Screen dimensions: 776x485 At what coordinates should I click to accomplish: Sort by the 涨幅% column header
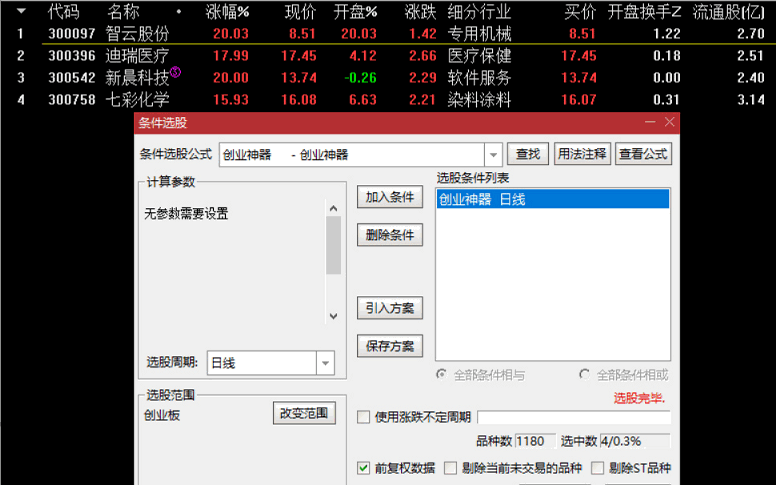(x=227, y=11)
